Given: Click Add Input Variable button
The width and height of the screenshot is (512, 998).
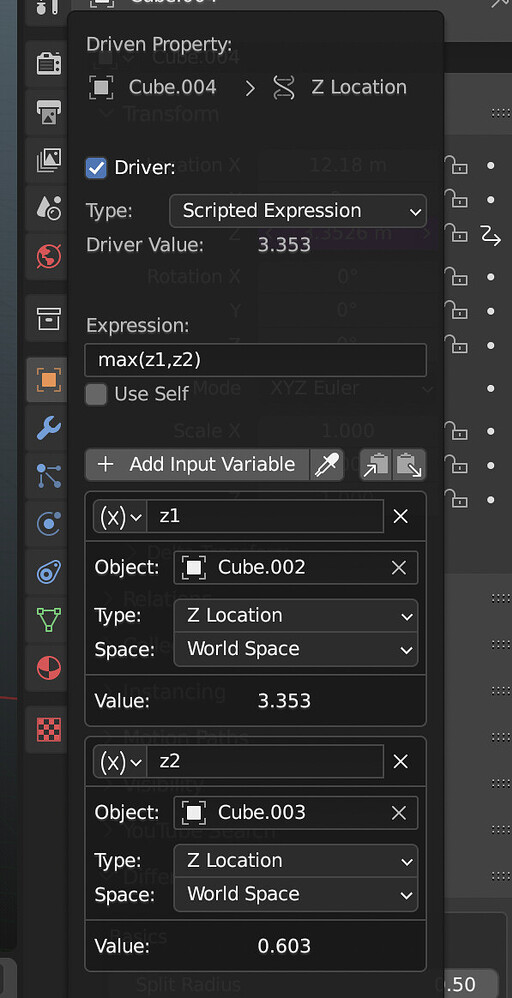Looking at the screenshot, I should [x=197, y=465].
